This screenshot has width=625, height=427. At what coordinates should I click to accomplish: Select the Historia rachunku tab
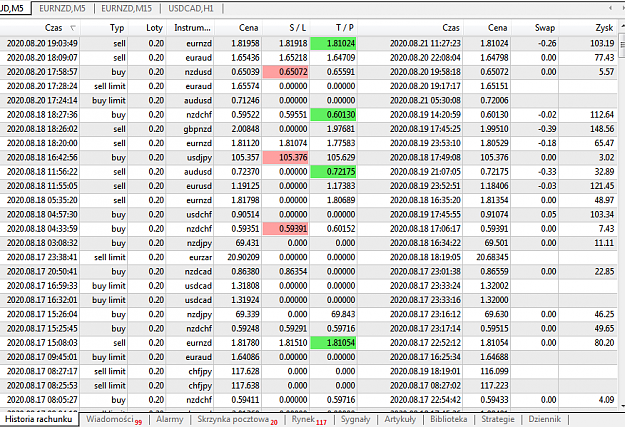tap(39, 419)
